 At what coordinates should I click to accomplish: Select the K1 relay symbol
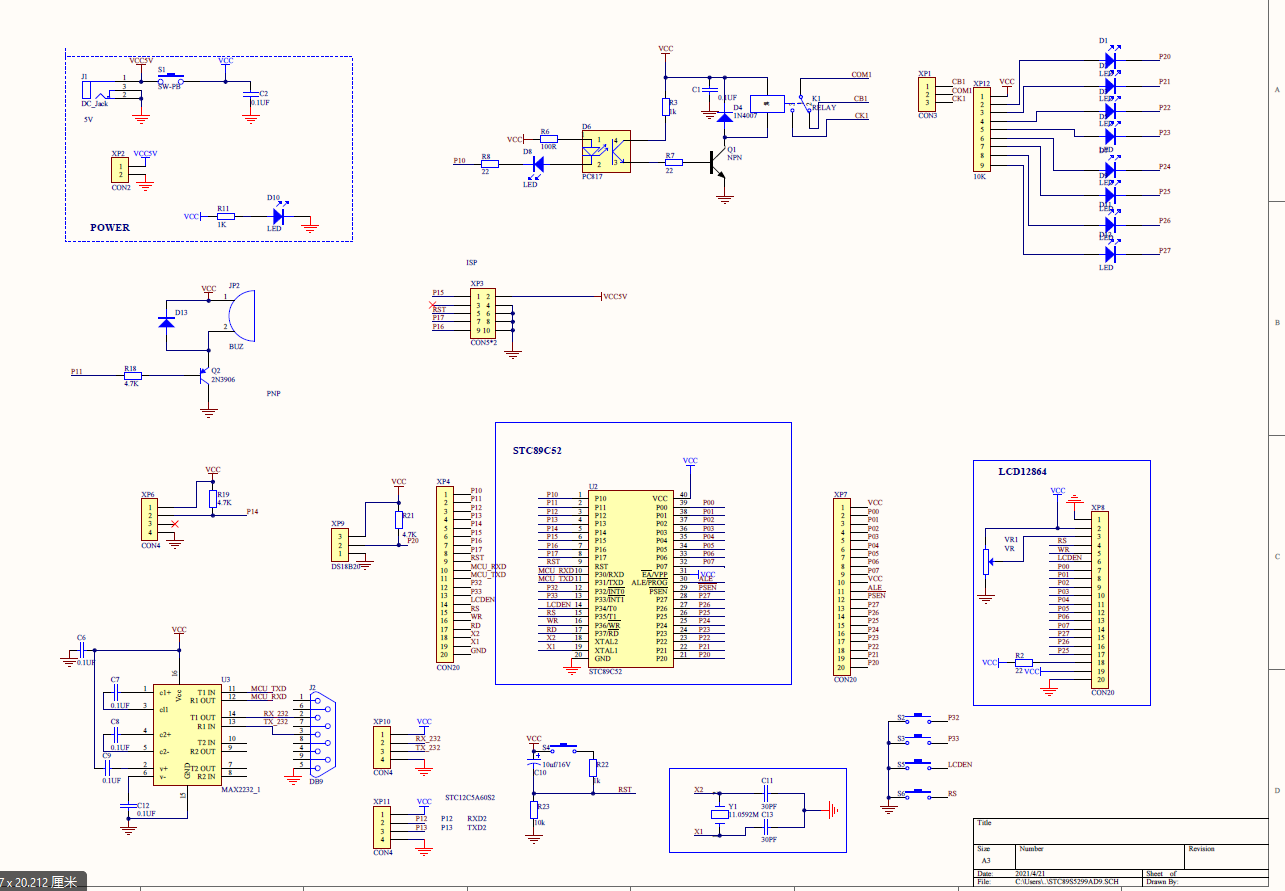coord(783,103)
